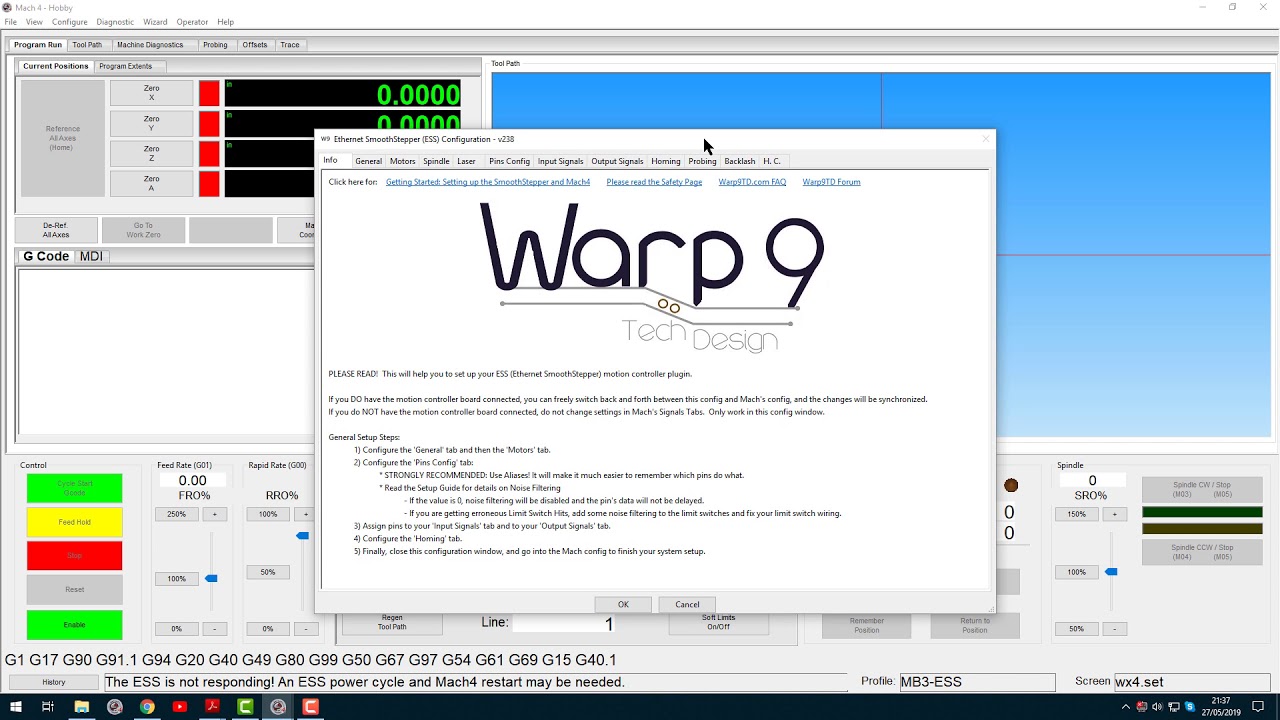The image size is (1280, 720).
Task: Click the Zero Z button
Action: pyautogui.click(x=151, y=153)
